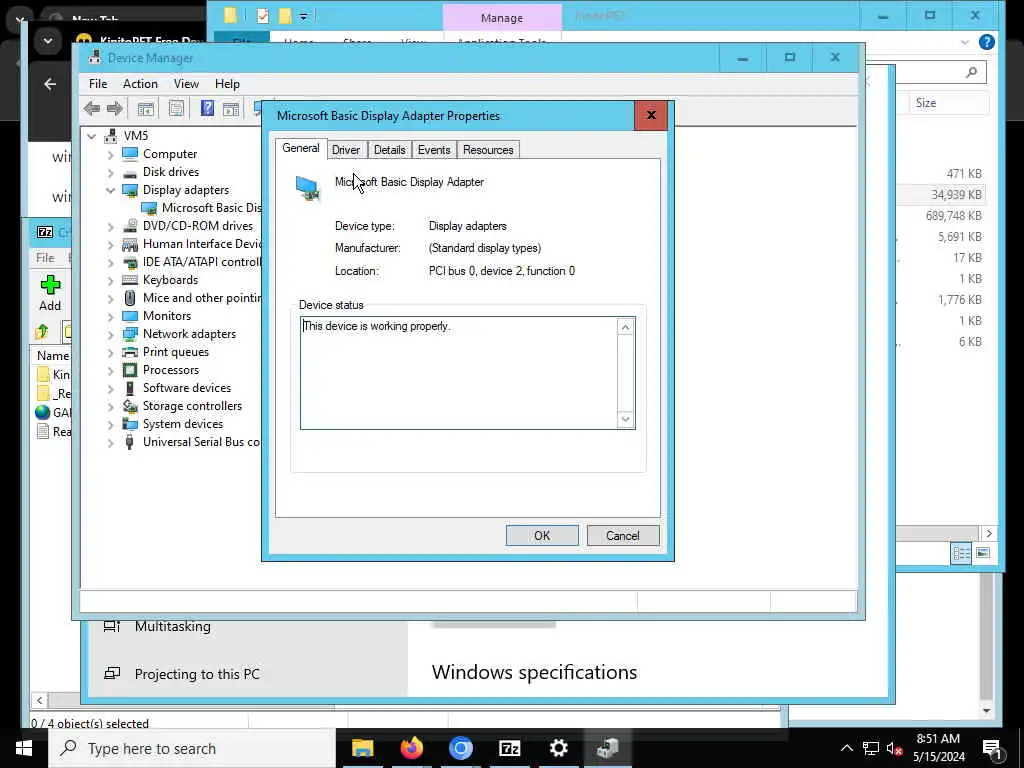Select IDE ATA/ATAPI controllers category

pyautogui.click(x=202, y=262)
